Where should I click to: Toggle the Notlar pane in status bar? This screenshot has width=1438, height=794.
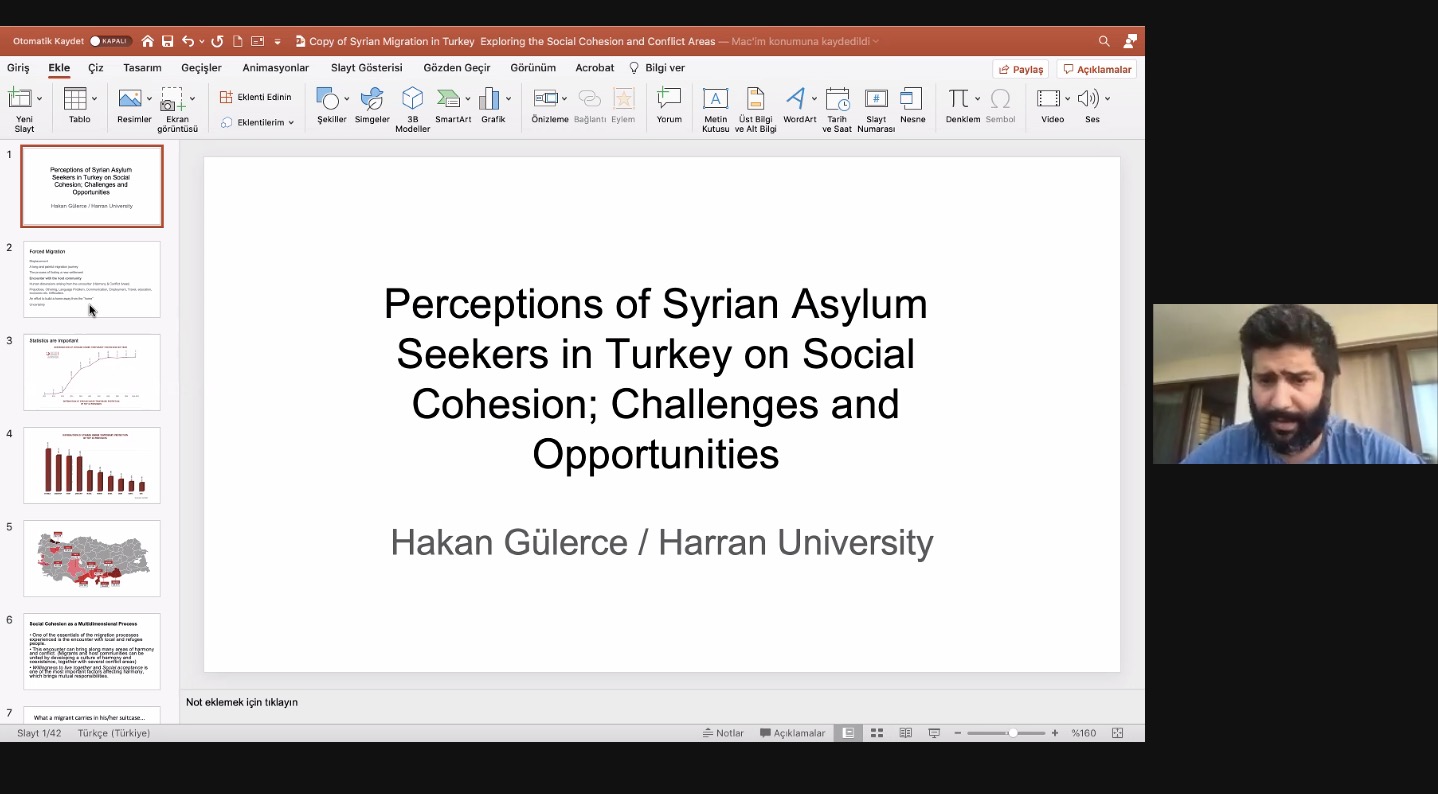pos(723,733)
